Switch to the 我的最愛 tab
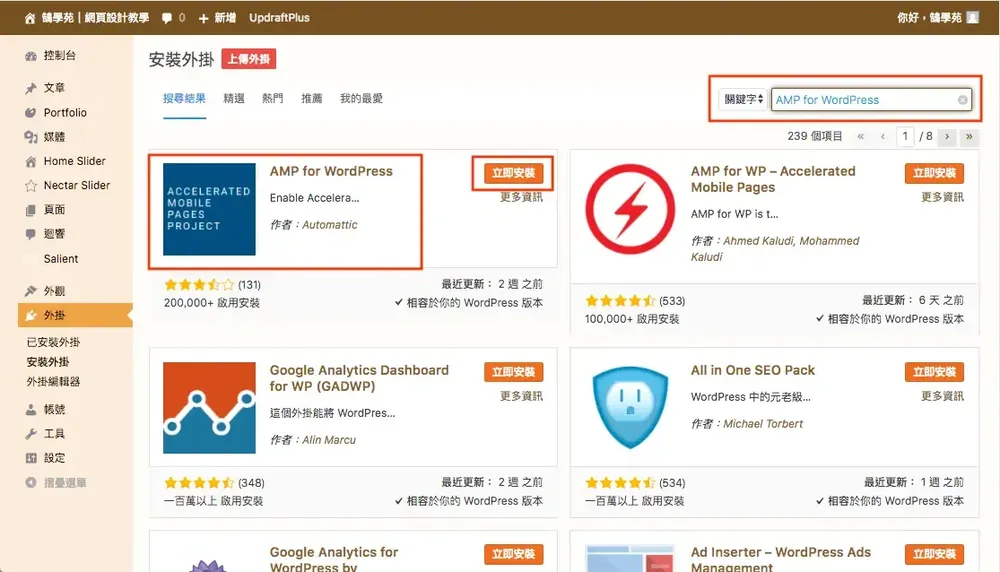 click(x=362, y=98)
